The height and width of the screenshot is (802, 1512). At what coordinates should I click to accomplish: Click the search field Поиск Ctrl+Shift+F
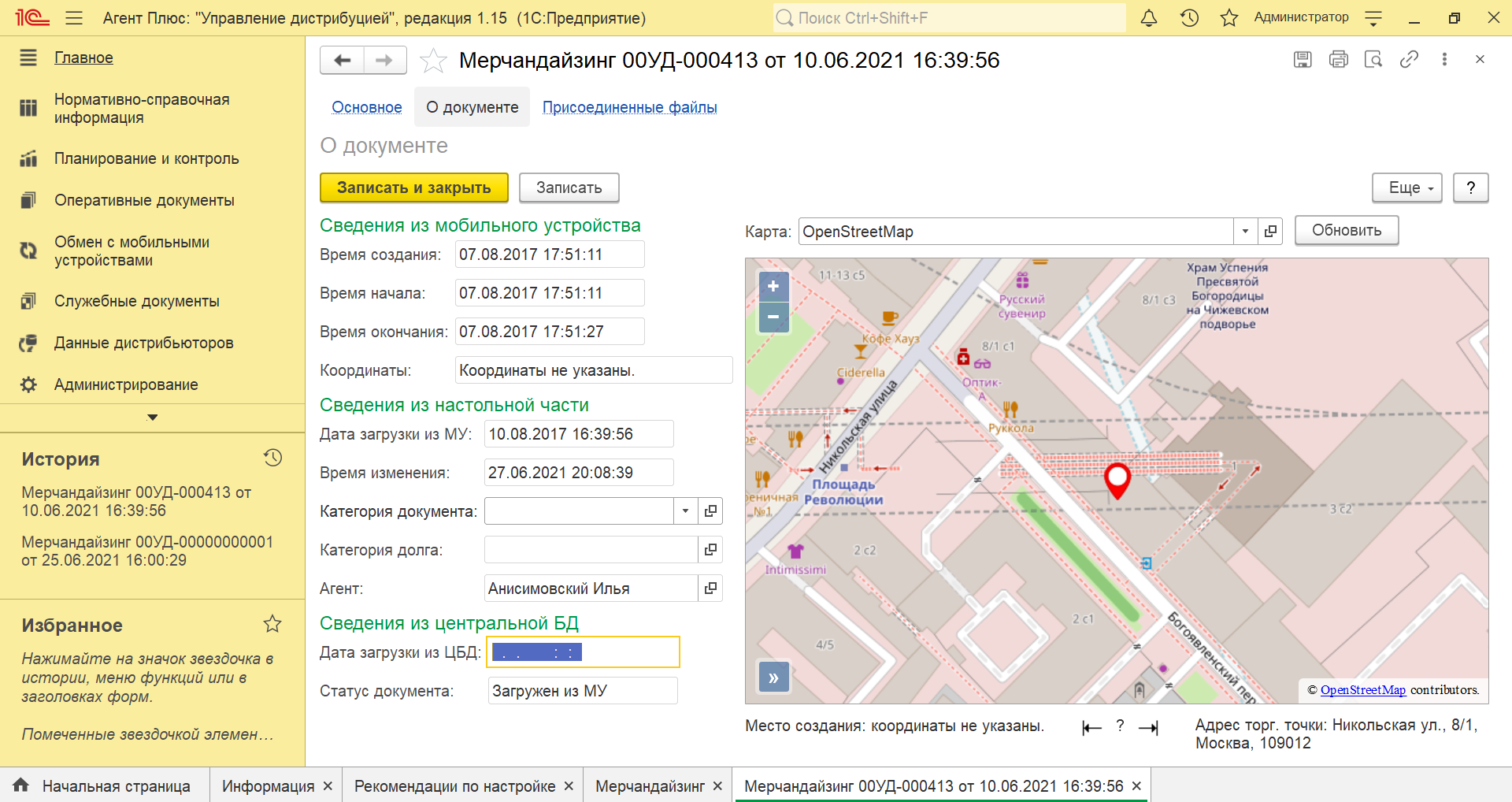coord(949,17)
